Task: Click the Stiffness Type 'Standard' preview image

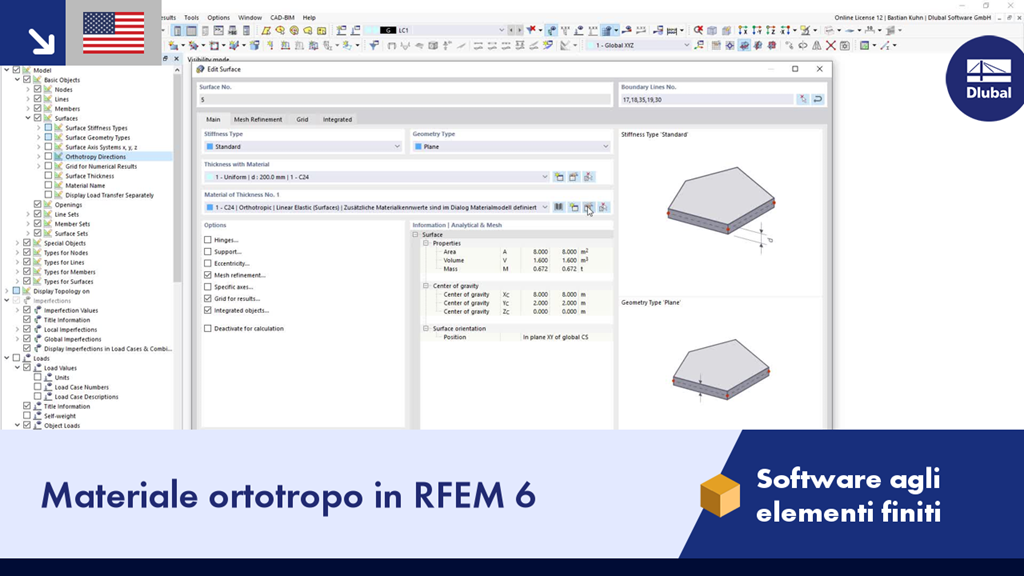Action: point(721,208)
